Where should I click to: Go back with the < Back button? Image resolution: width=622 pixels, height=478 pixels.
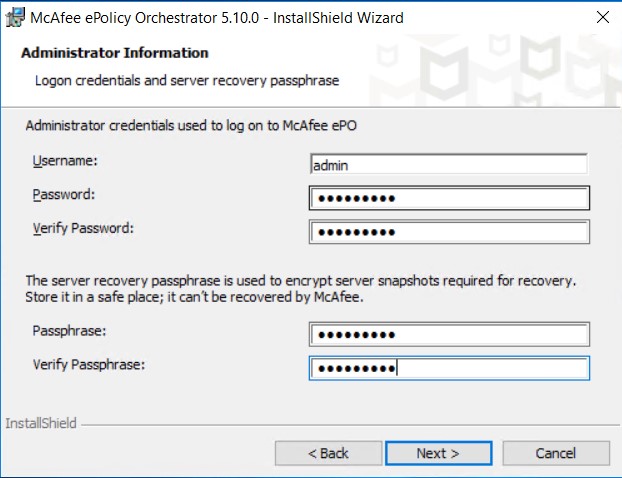click(x=328, y=453)
